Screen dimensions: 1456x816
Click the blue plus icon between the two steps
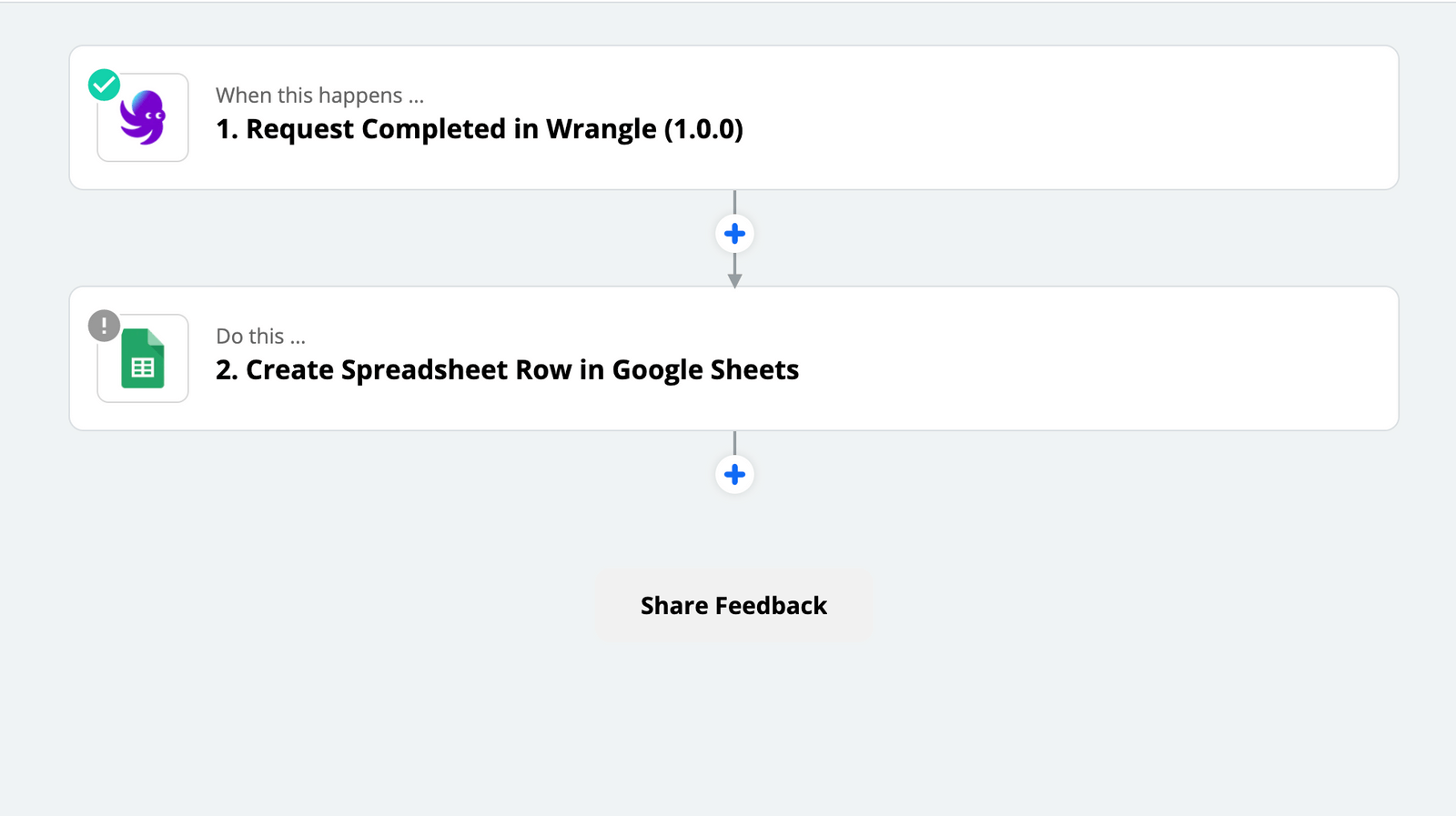734,234
